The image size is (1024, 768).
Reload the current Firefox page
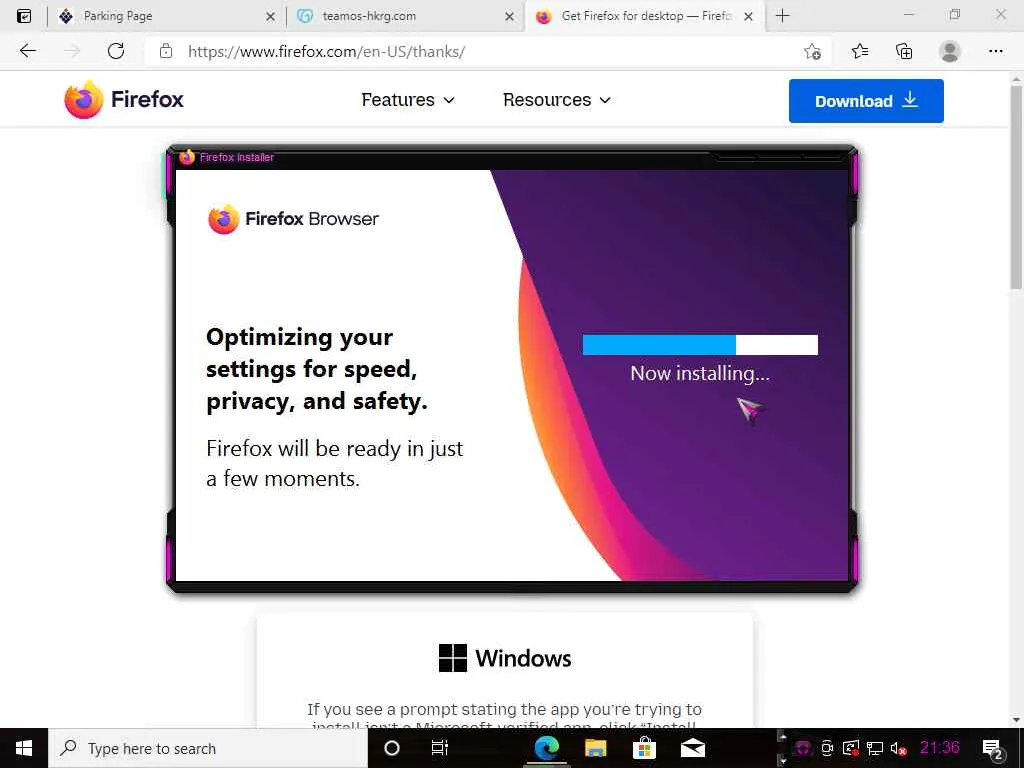tap(116, 51)
